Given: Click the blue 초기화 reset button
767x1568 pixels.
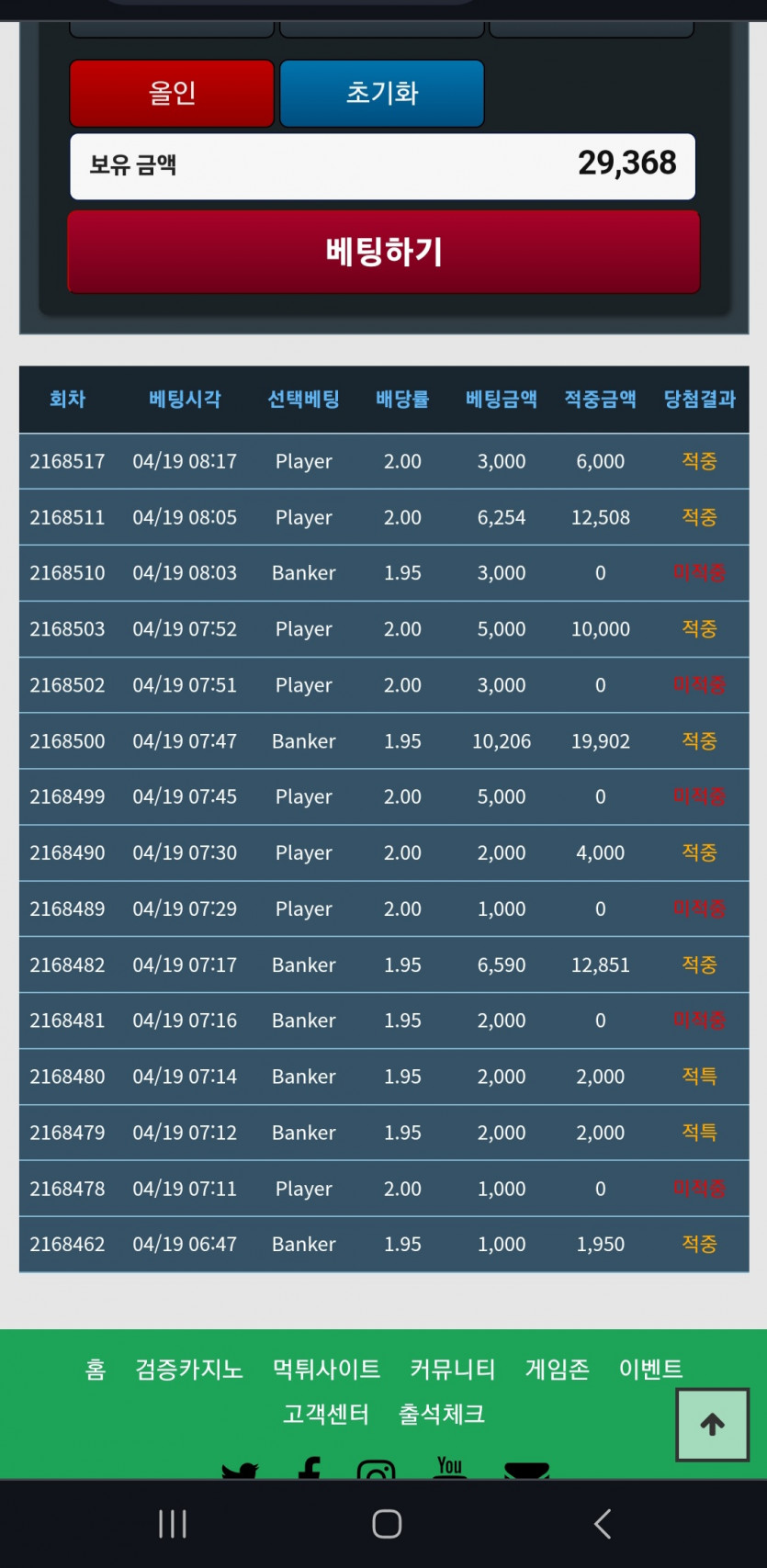Looking at the screenshot, I should tap(382, 94).
